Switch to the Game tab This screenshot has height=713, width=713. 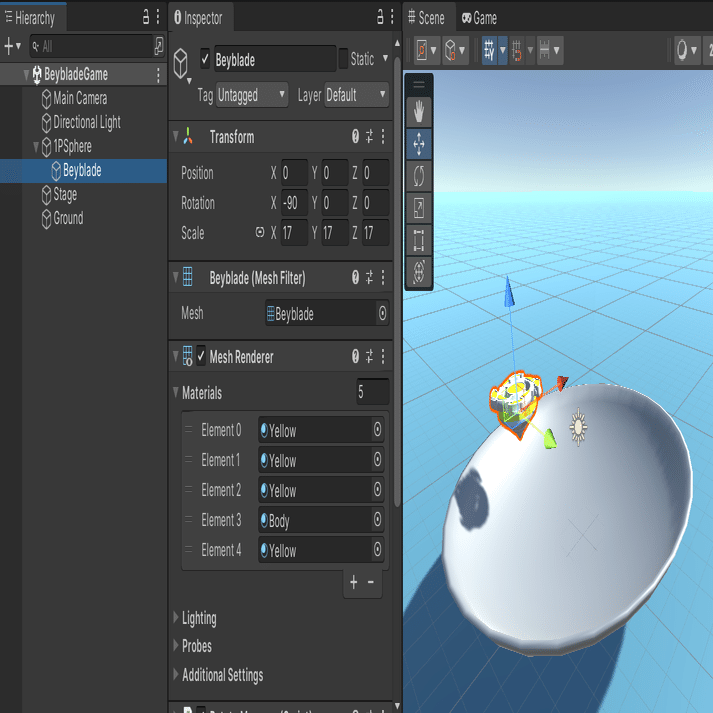(x=480, y=18)
